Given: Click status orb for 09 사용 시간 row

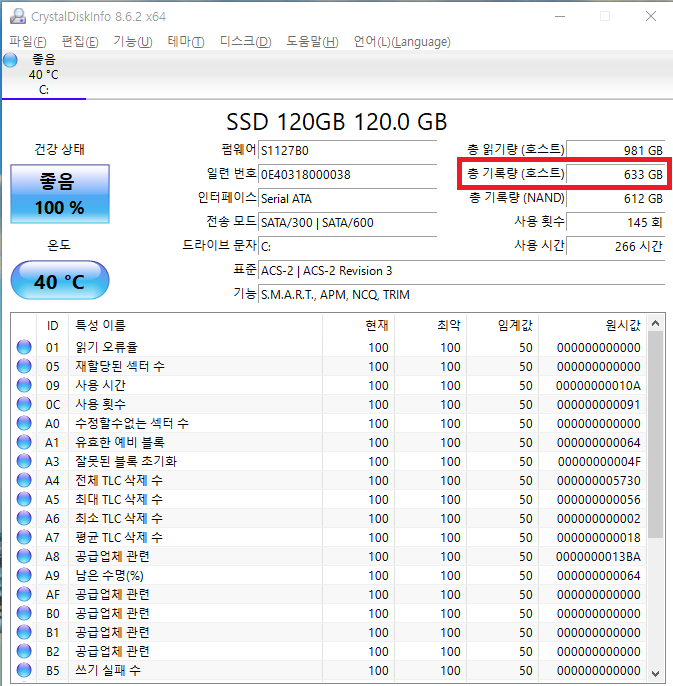Looking at the screenshot, I should (24, 385).
